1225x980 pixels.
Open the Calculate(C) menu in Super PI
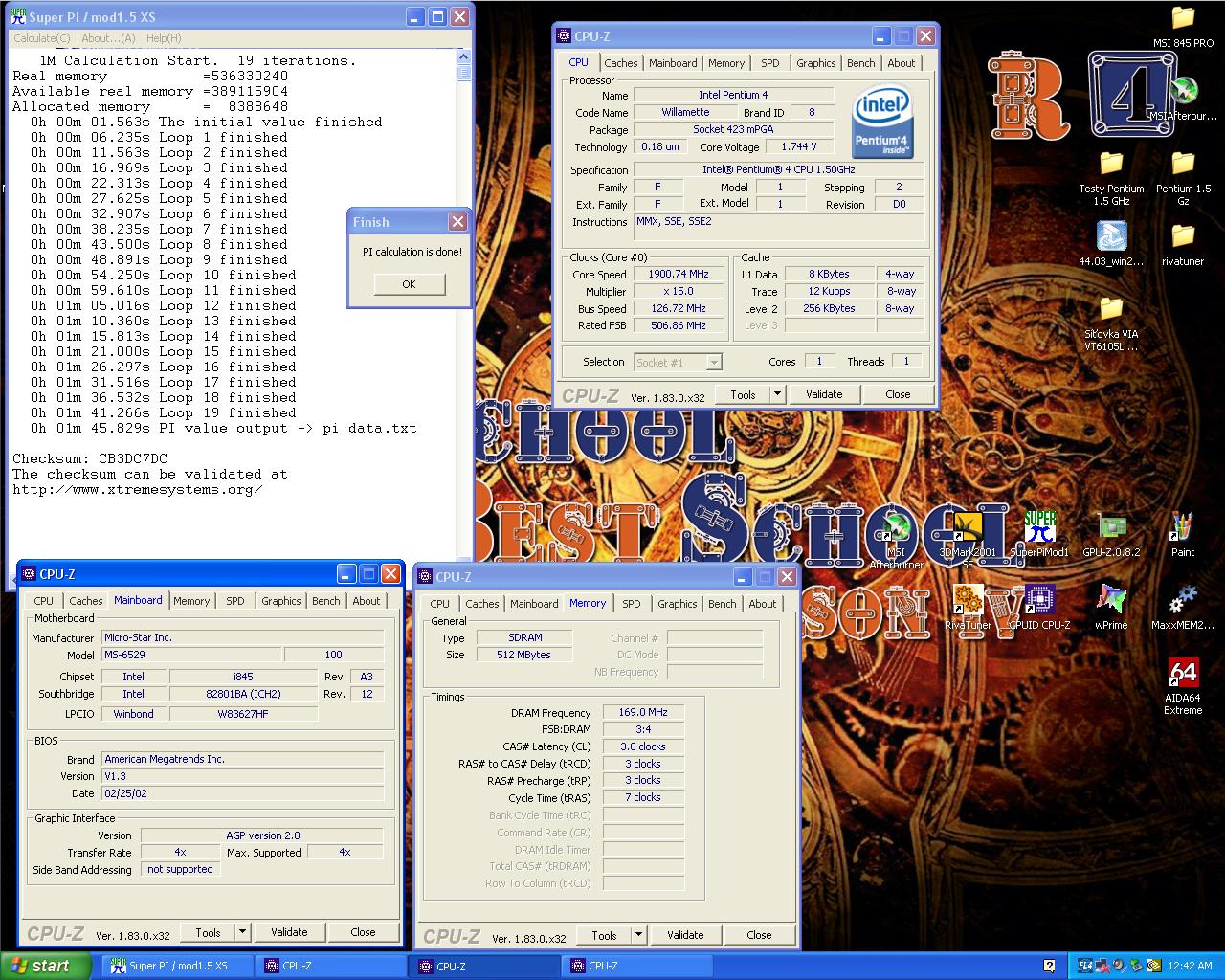(41, 38)
